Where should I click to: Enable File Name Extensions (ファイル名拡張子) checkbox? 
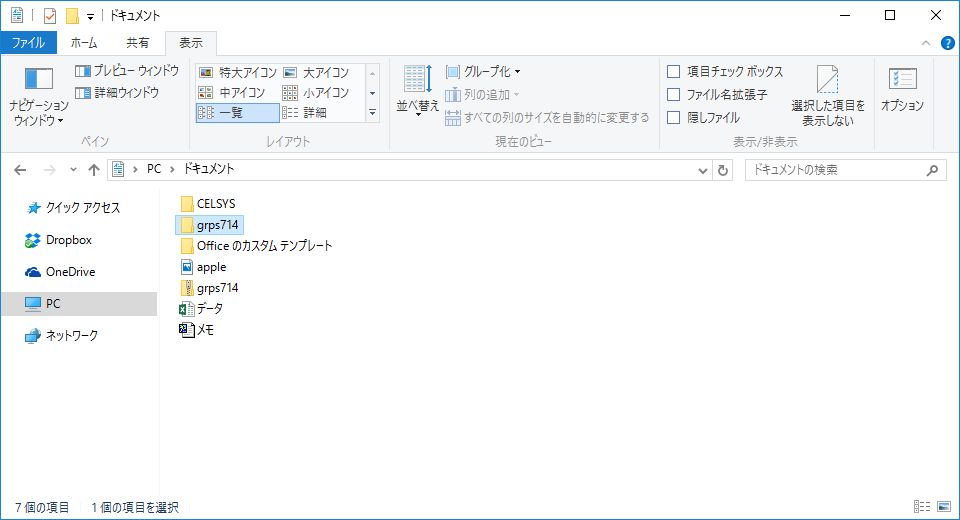[x=674, y=95]
